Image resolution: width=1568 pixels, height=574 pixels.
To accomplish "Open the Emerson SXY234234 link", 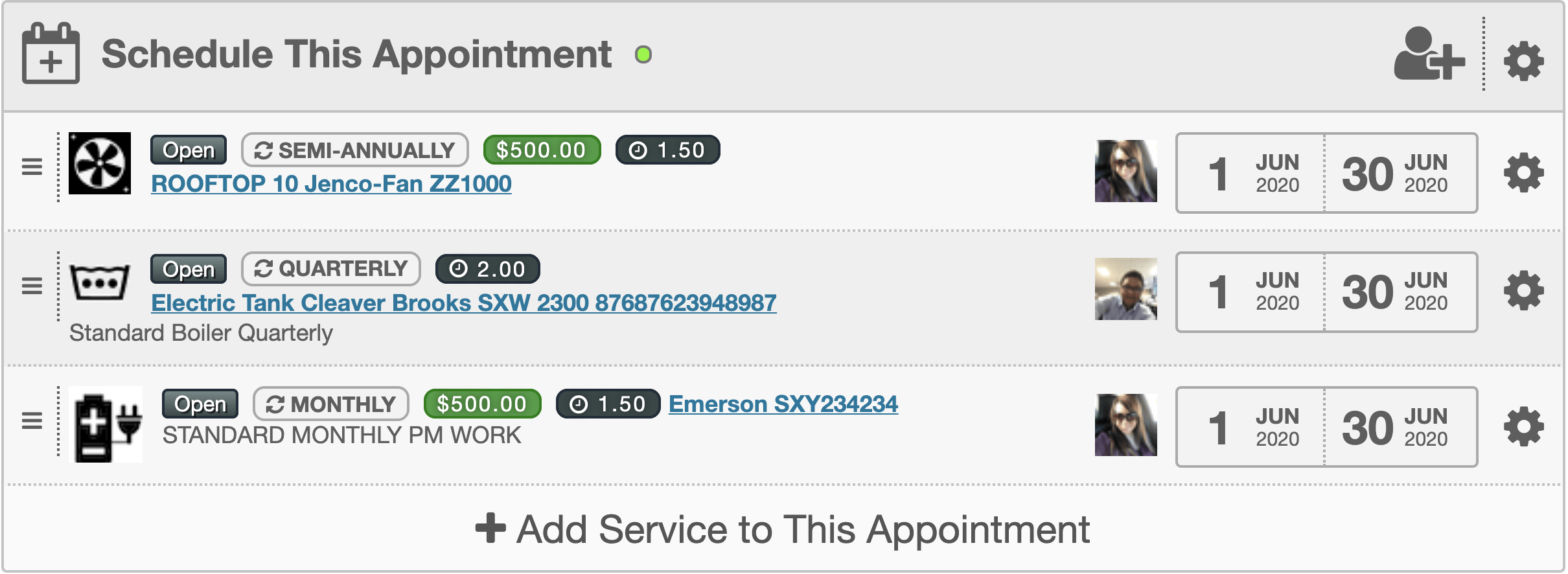I will 783,404.
